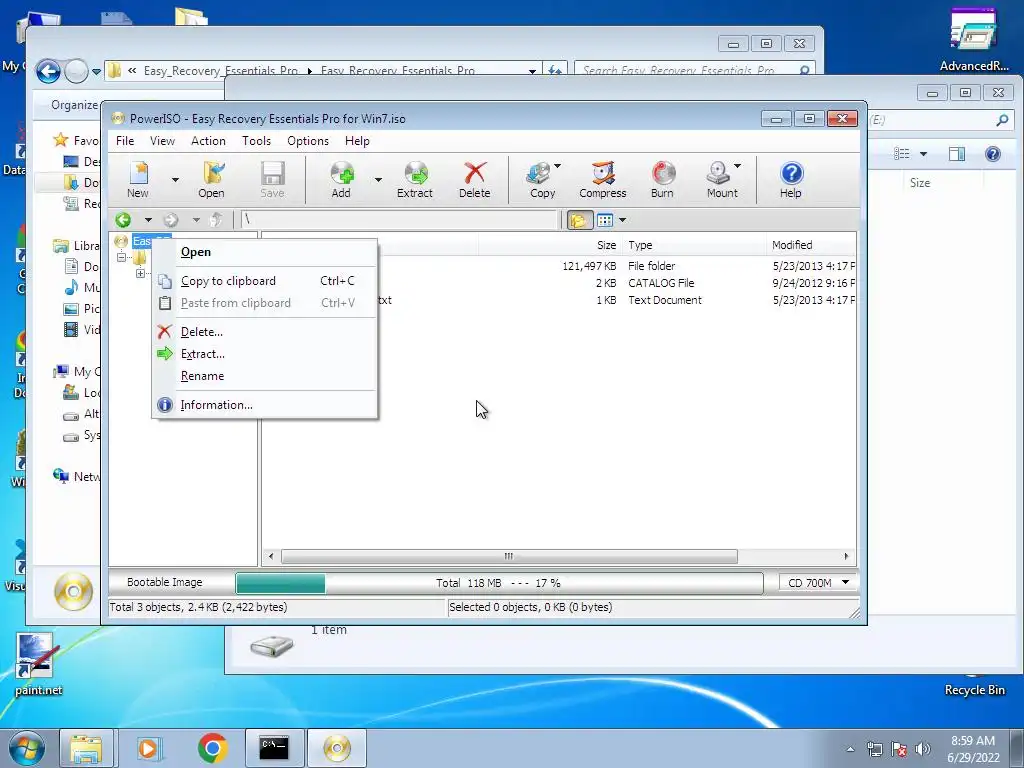The image size is (1024, 768).
Task: Click the Burn toolbar icon
Action: point(662,180)
